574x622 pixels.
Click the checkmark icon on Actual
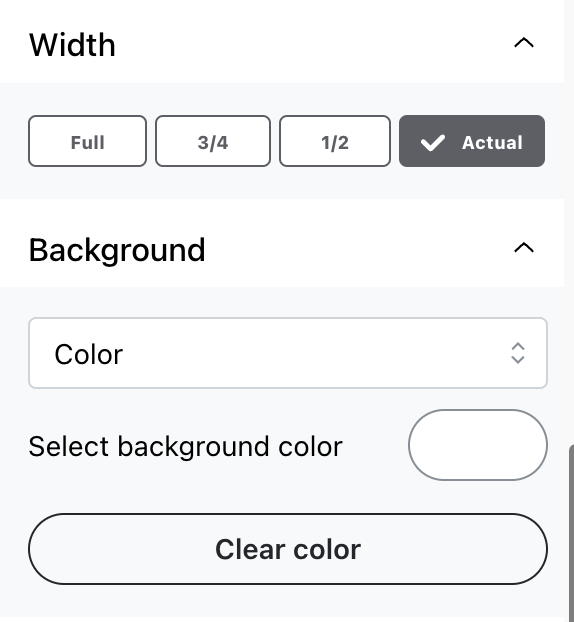coord(432,143)
